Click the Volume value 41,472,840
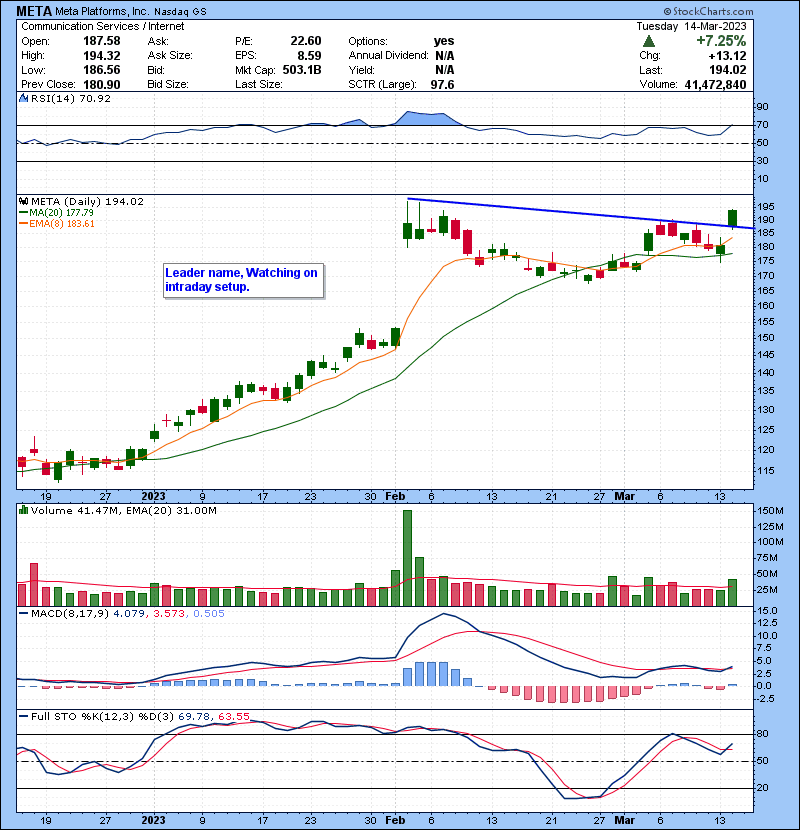Image resolution: width=800 pixels, height=830 pixels. tap(715, 85)
